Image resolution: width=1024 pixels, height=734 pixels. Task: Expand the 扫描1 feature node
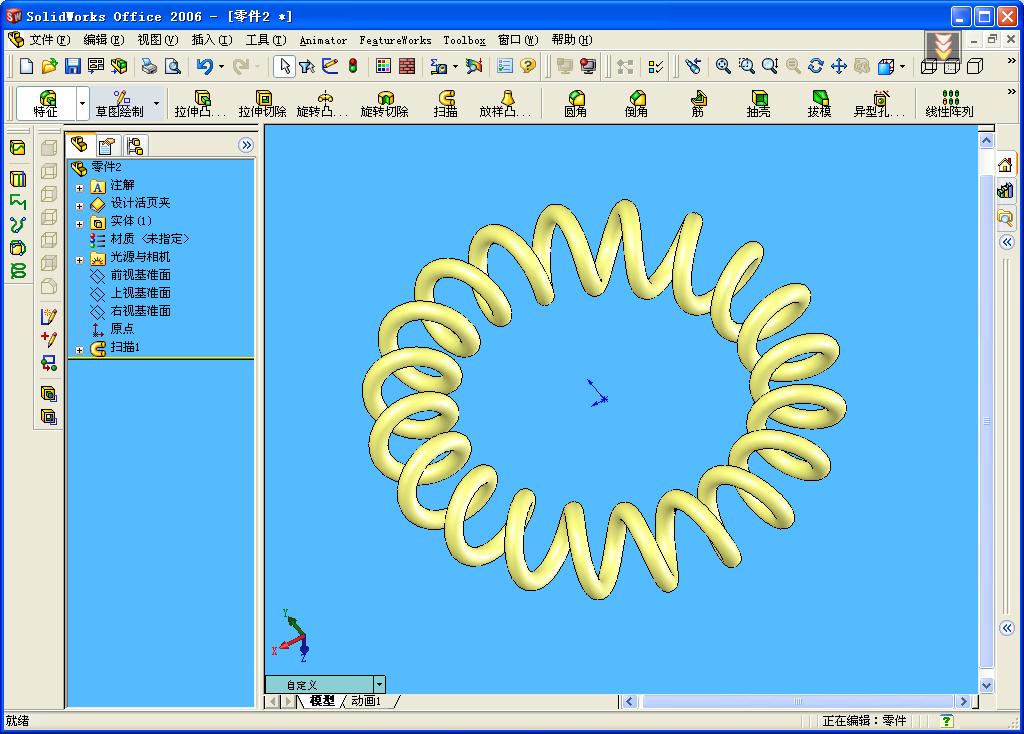point(80,350)
